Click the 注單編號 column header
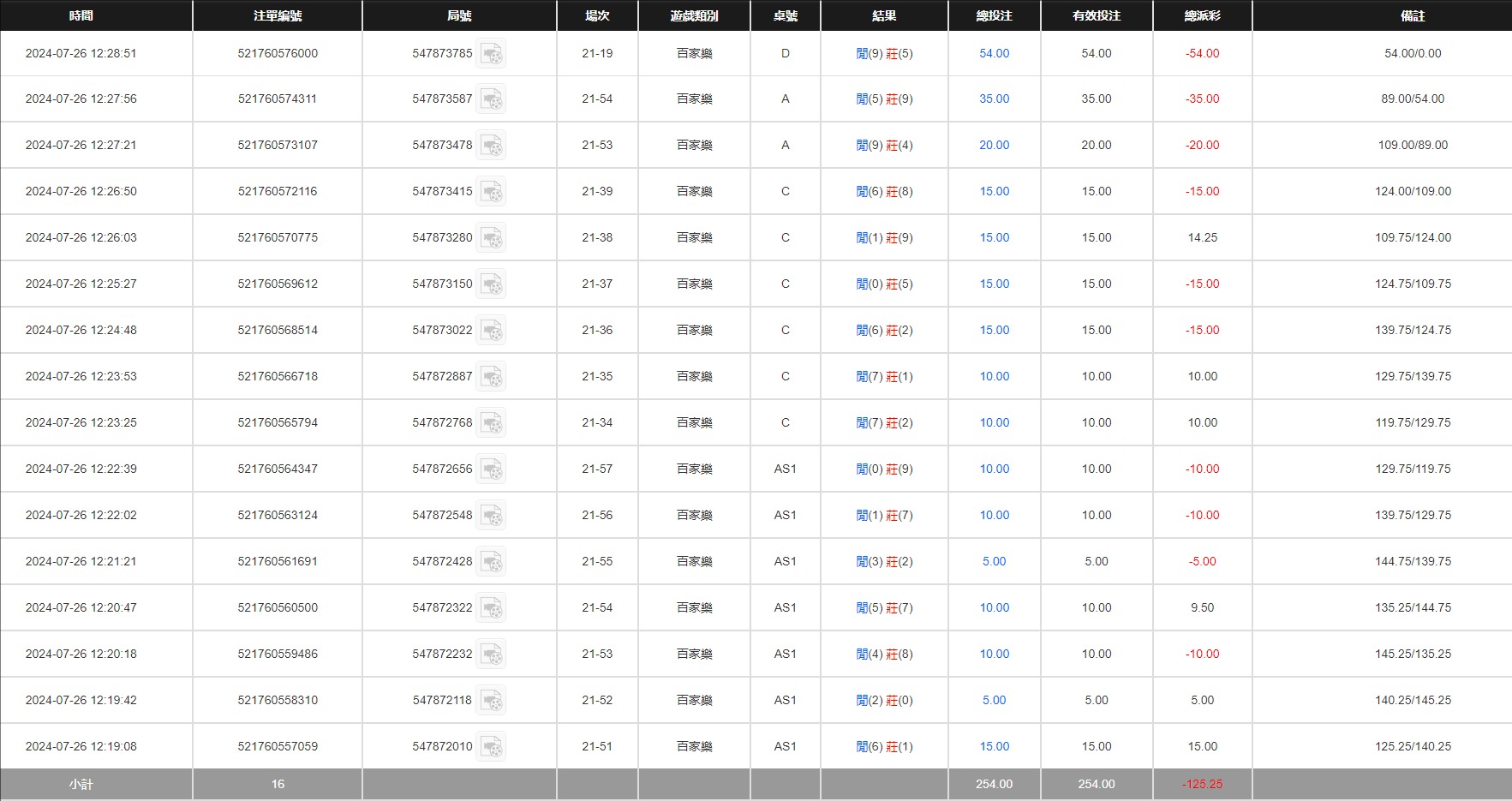This screenshot has height=801, width=1512. tap(278, 15)
